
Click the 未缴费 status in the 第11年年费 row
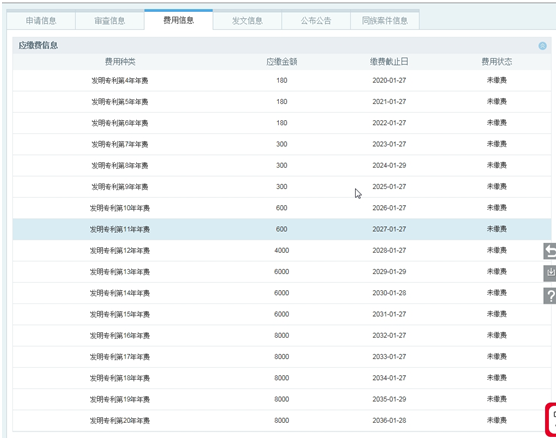click(497, 229)
